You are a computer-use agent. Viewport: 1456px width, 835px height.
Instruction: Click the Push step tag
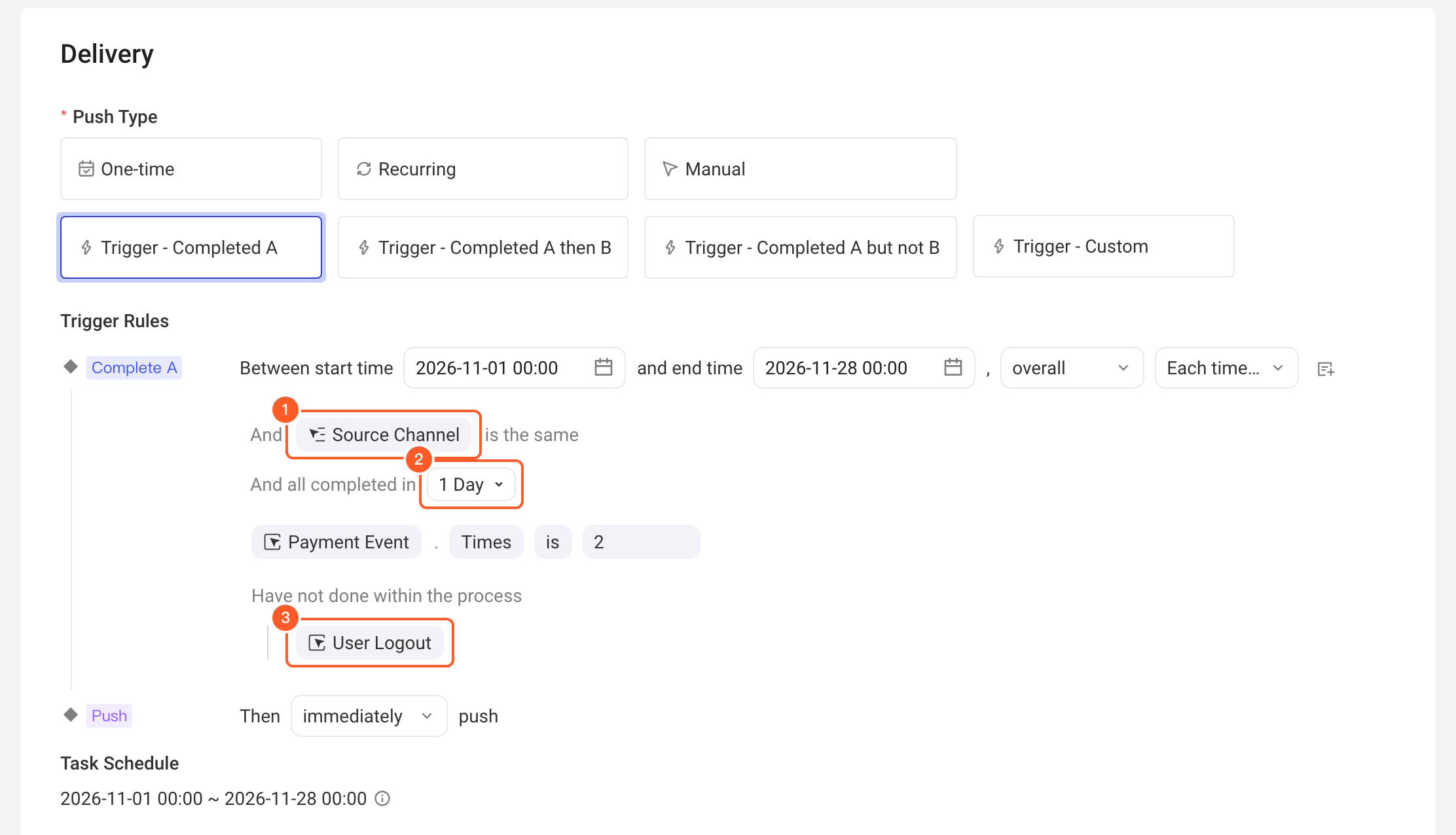point(109,716)
